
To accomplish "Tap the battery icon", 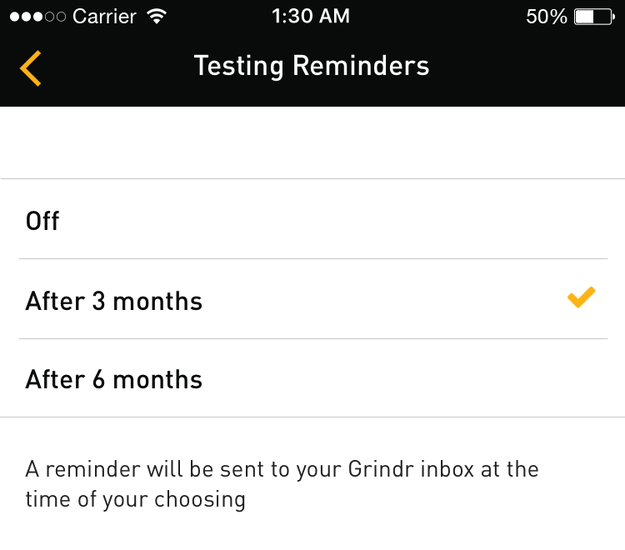I will (594, 17).
